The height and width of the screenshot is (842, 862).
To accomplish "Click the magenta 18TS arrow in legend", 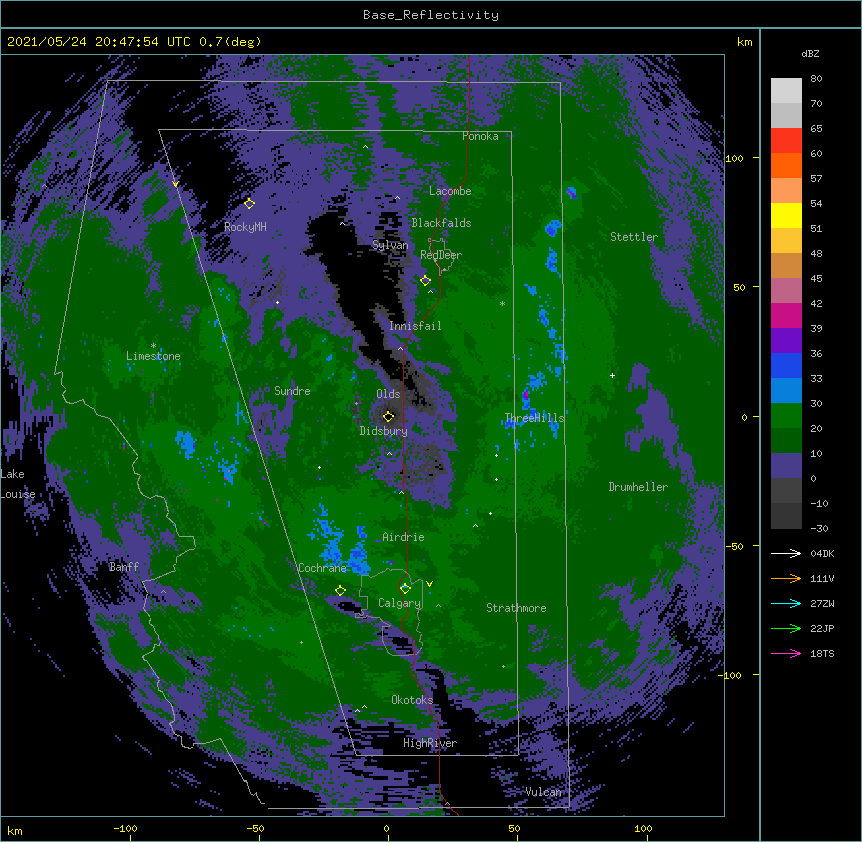I will click(x=786, y=653).
